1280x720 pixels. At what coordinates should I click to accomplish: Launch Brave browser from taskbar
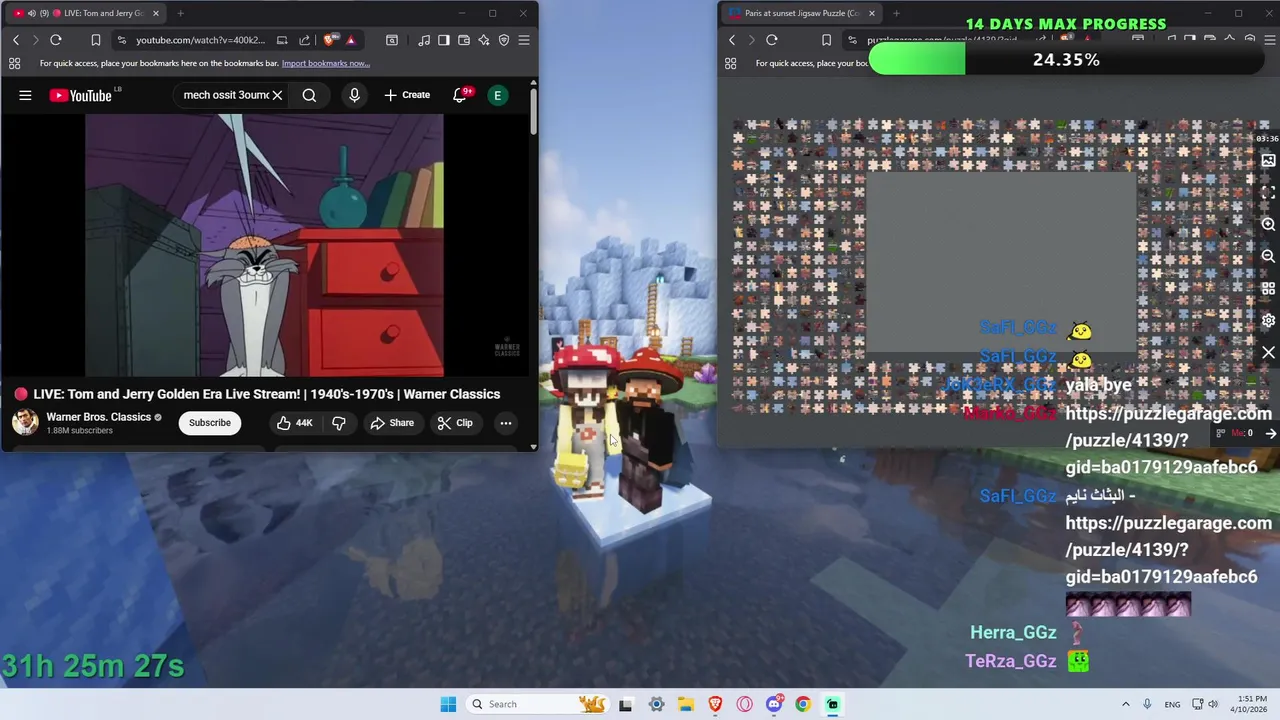(x=715, y=704)
